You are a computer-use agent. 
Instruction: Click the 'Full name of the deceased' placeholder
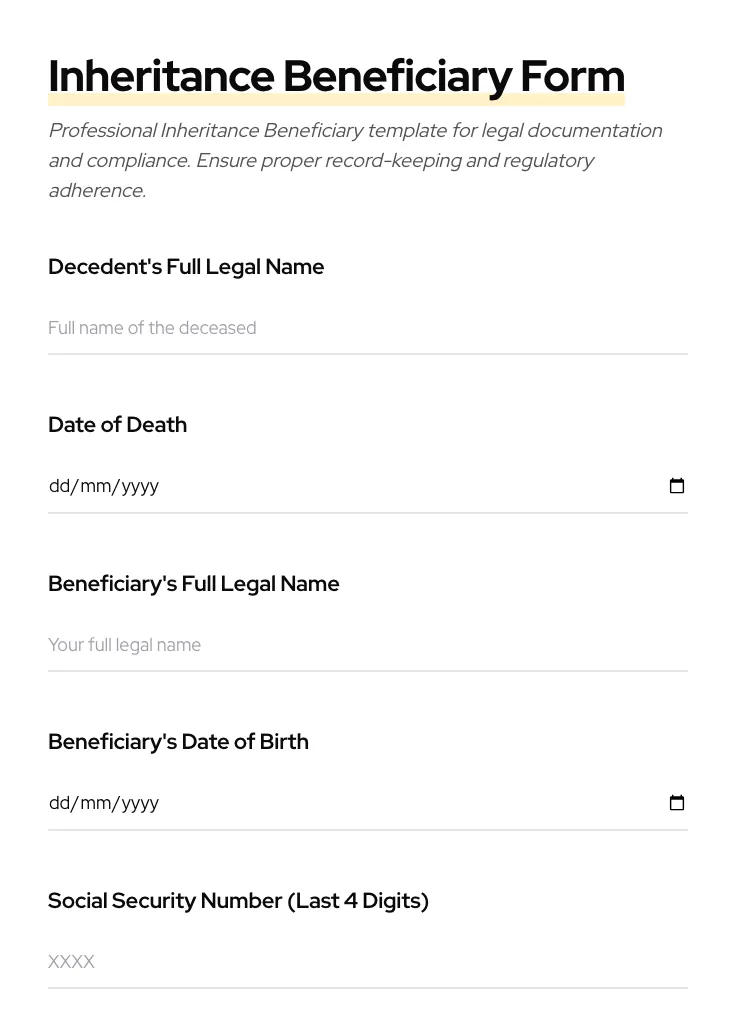coord(152,328)
